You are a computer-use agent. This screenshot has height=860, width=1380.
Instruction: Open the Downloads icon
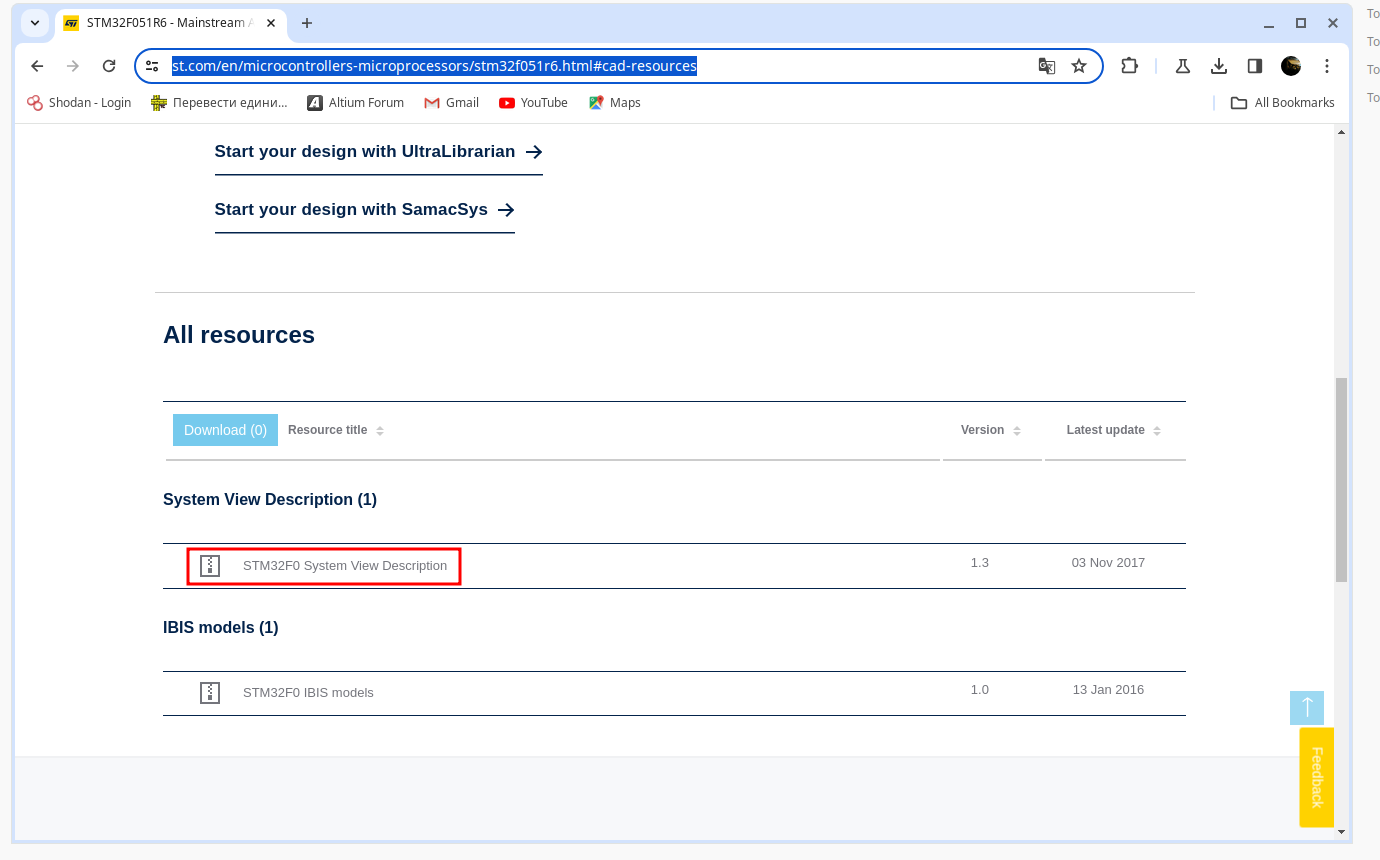(1218, 66)
